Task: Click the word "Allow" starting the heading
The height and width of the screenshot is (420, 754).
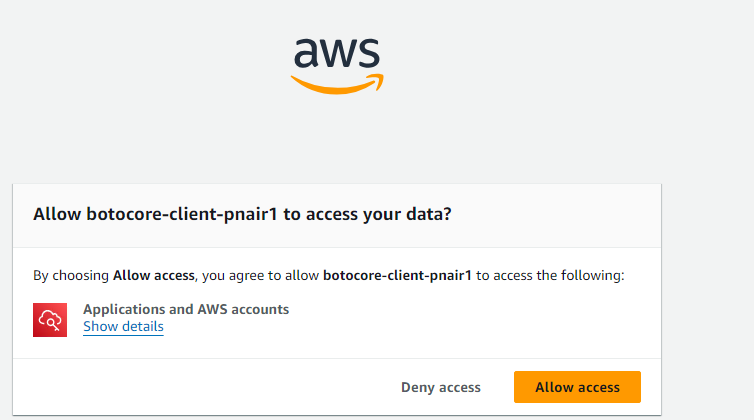Action: [x=58, y=214]
